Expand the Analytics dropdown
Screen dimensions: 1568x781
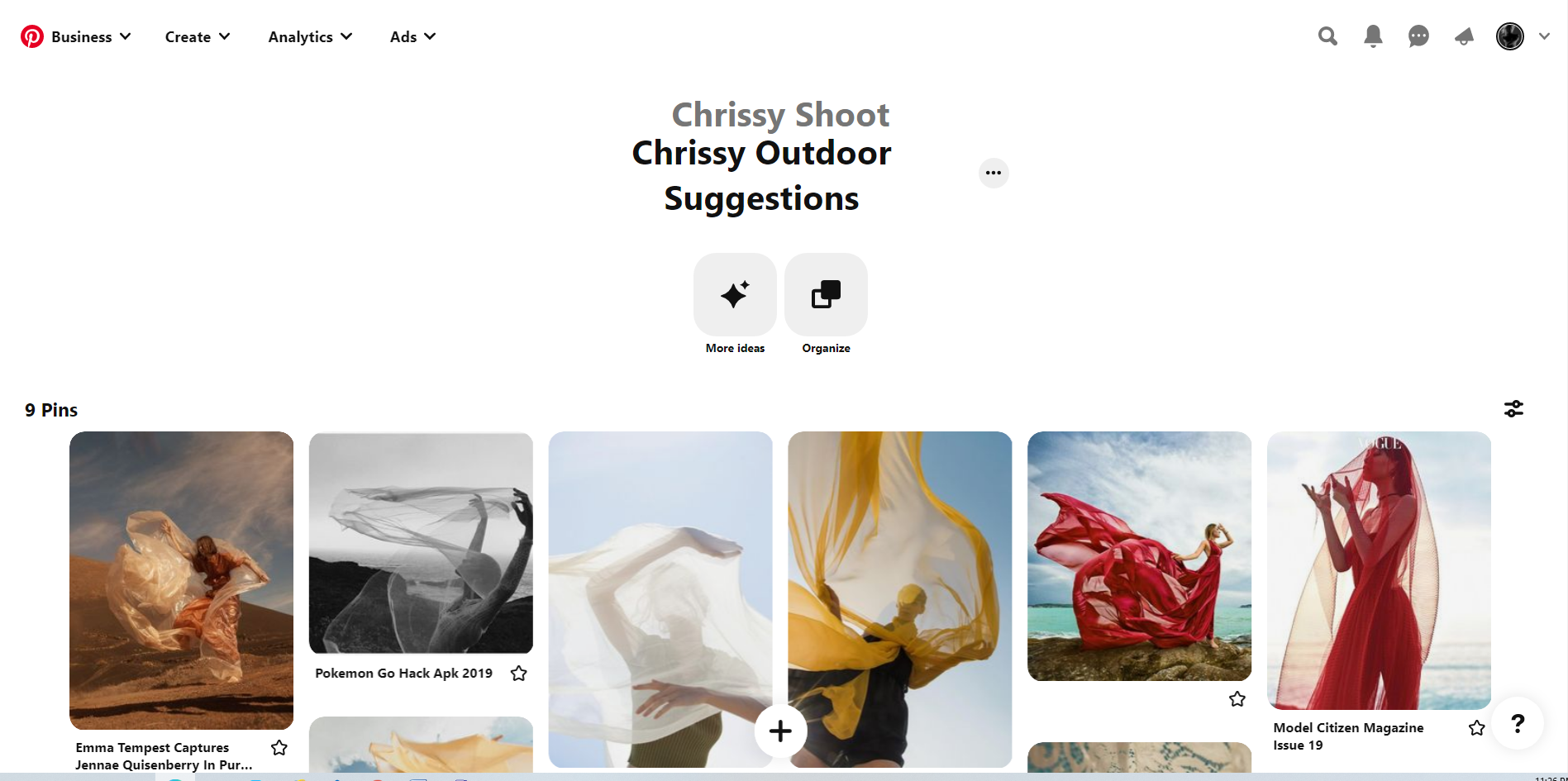point(310,36)
